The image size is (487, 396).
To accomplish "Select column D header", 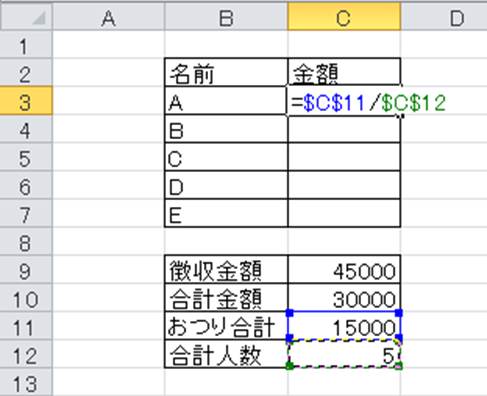I will point(444,17).
